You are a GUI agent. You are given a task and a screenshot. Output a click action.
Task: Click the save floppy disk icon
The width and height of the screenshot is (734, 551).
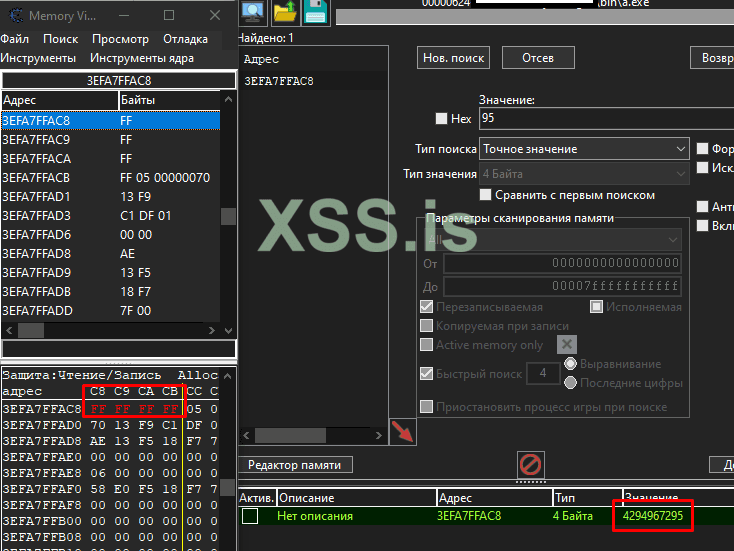315,12
